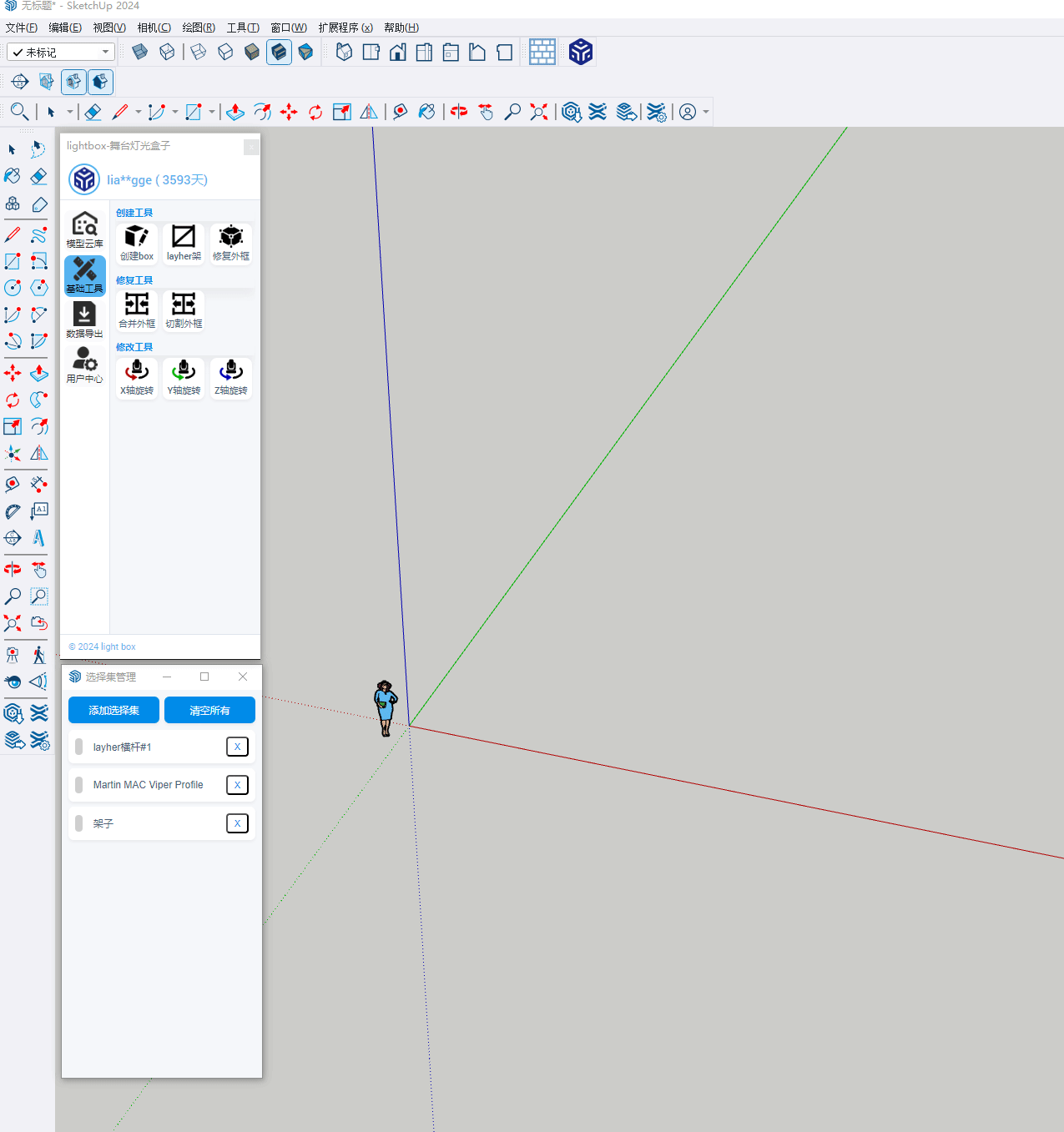
Task: Click the 创建box tool icon
Action: pos(137,238)
